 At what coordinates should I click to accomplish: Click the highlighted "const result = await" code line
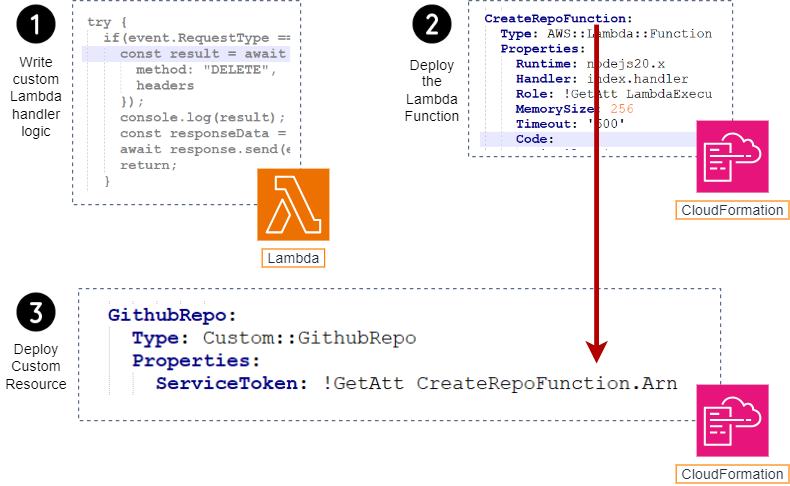click(203, 54)
